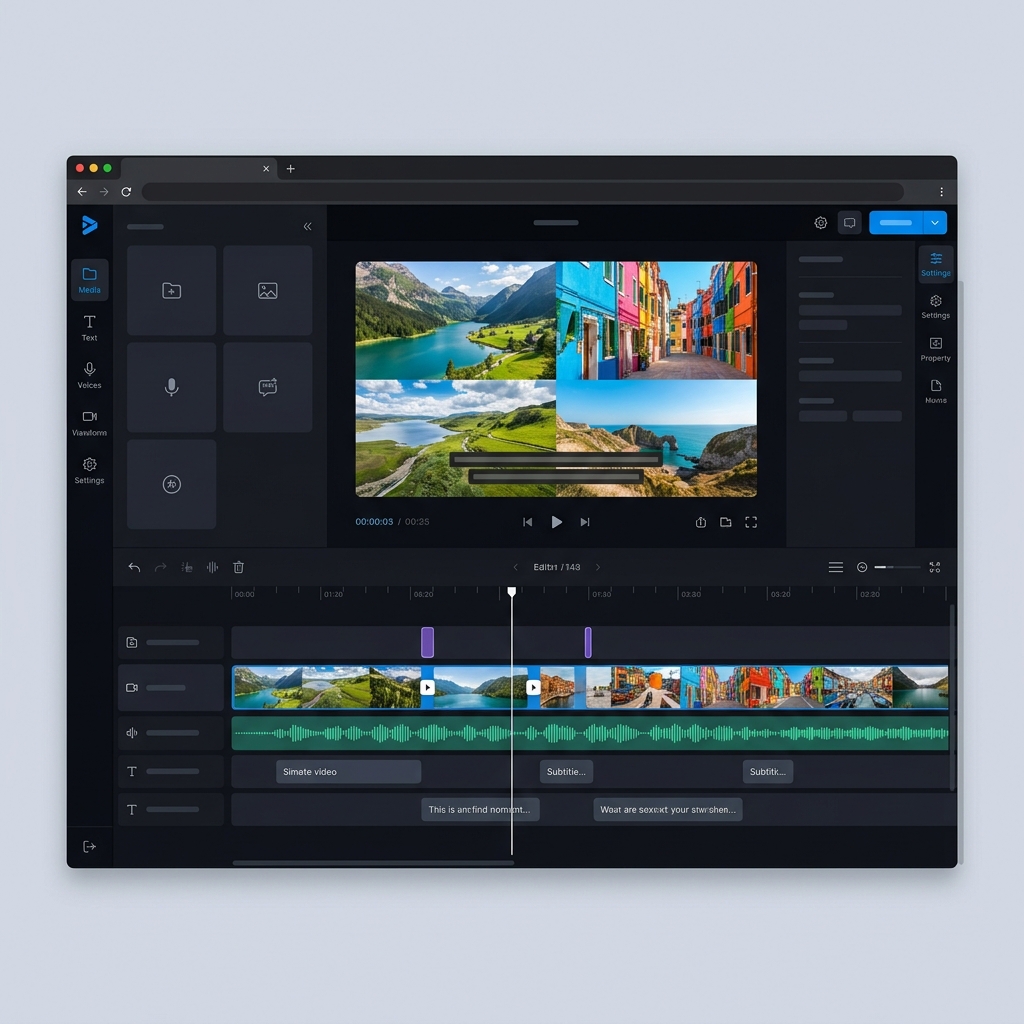This screenshot has width=1024, height=1024.
Task: Click the first text track T icon
Action: [132, 771]
